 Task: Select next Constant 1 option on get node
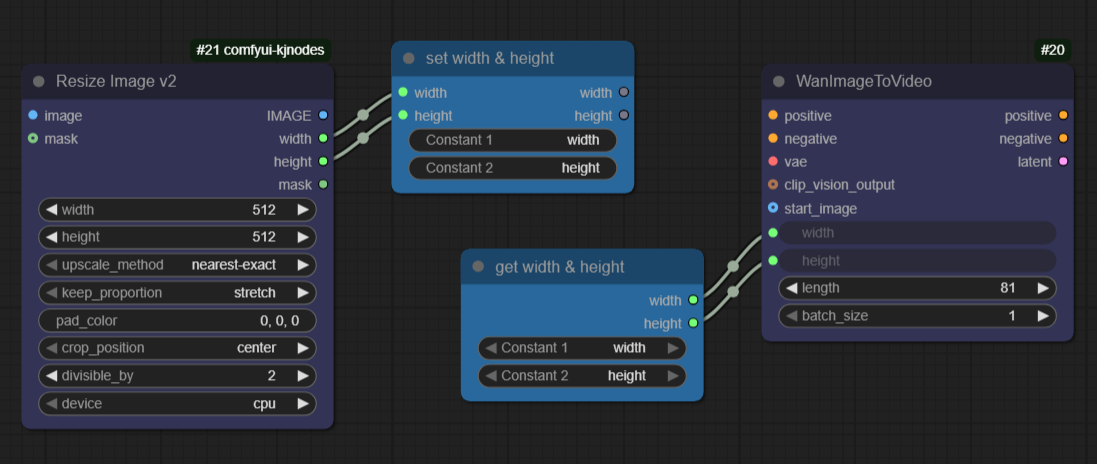click(x=672, y=348)
